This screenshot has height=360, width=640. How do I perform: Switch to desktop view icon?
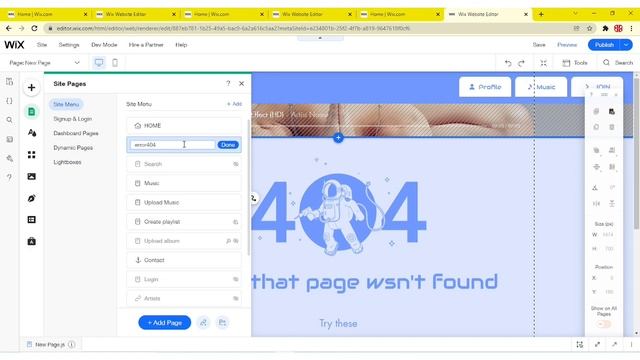[99, 62]
